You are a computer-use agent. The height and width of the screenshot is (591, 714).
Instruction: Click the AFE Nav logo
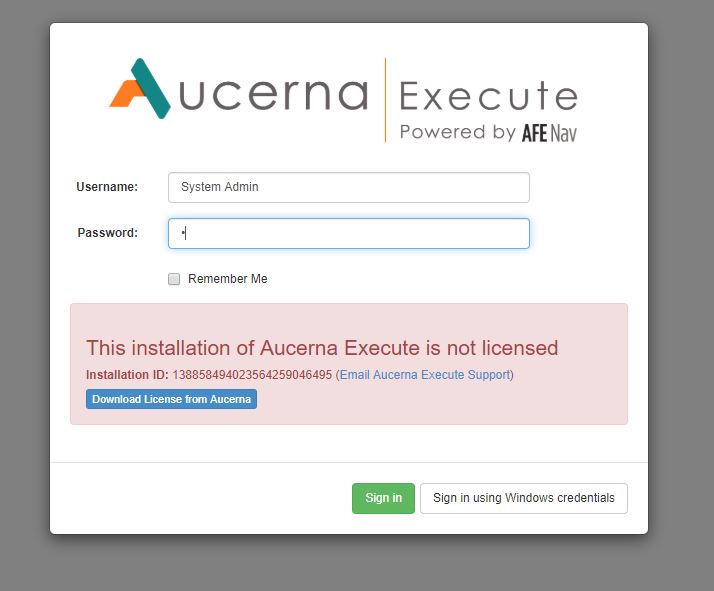click(548, 132)
